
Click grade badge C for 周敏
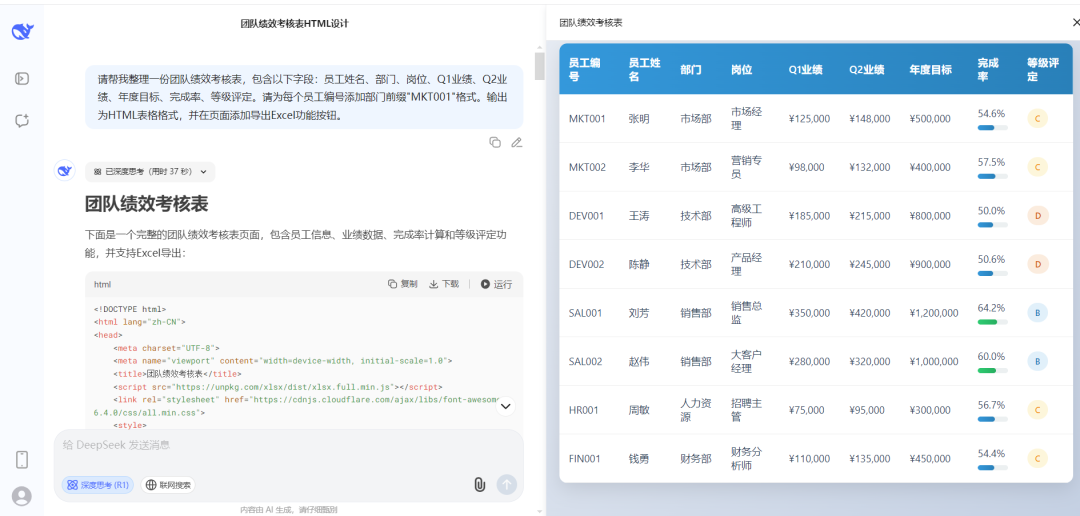click(x=1037, y=410)
